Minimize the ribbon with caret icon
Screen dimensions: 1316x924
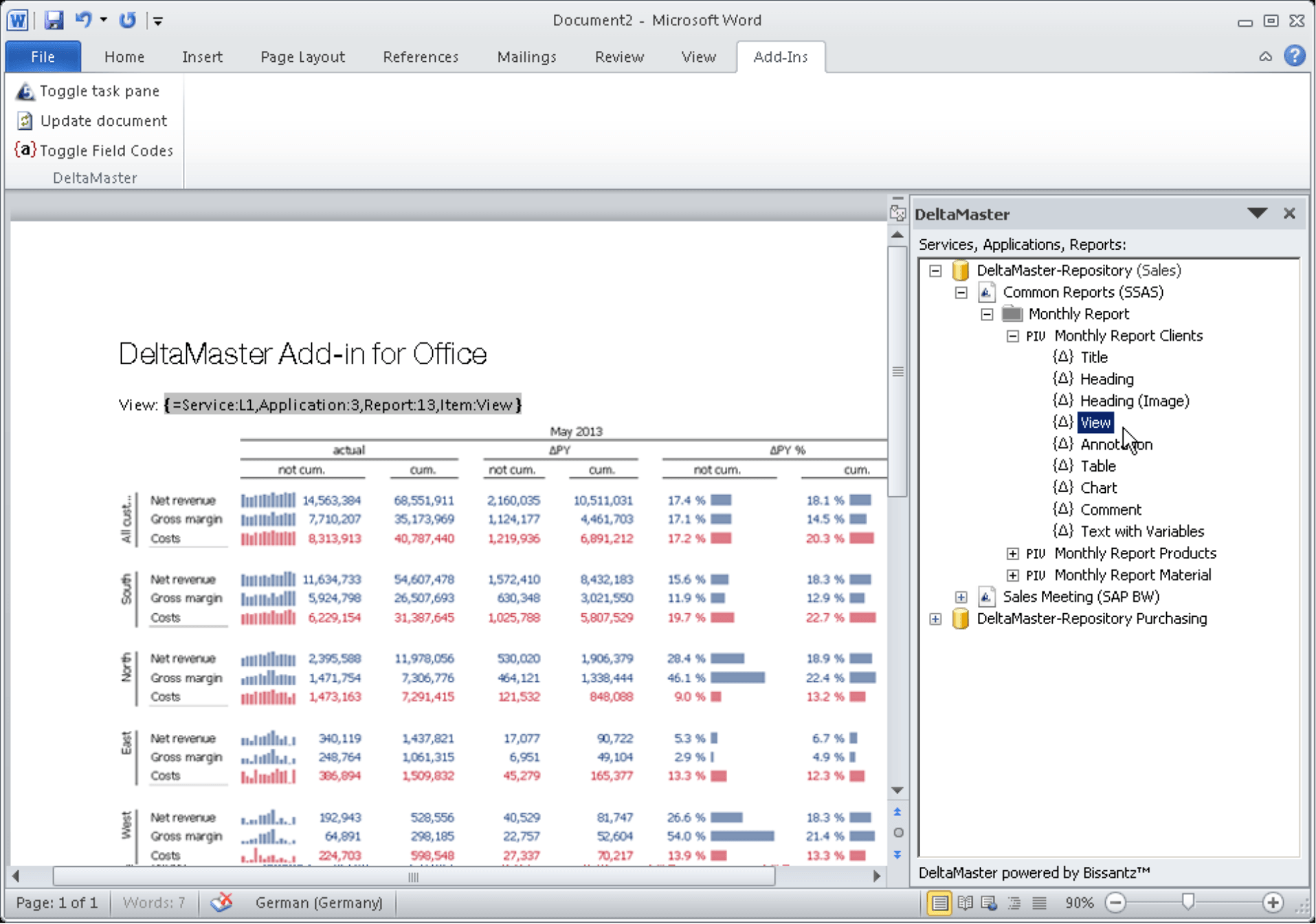[x=1265, y=56]
